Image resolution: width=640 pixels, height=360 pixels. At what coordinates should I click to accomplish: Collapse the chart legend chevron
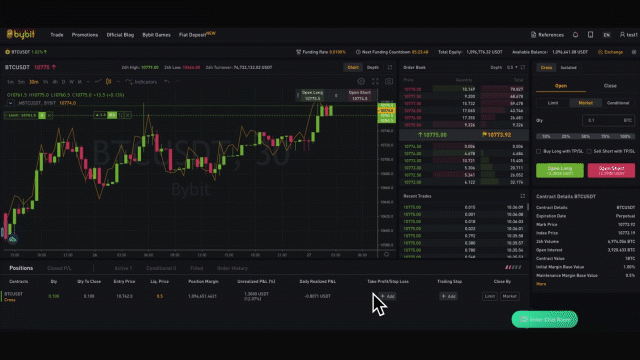10,103
